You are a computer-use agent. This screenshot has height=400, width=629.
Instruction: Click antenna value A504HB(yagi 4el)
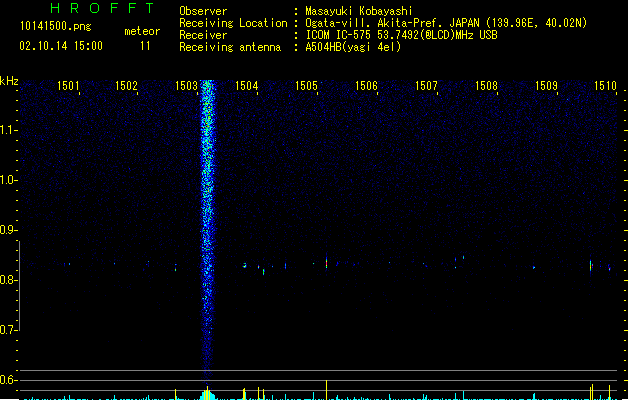(x=353, y=47)
